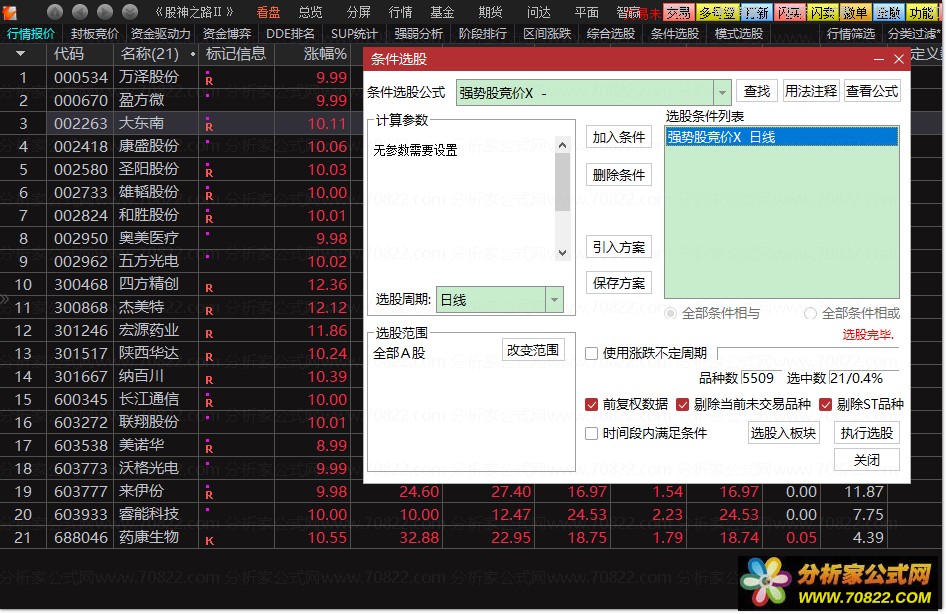Screen dimensions: 948x614
Task: Click the 执行选股 button
Action: point(867,433)
